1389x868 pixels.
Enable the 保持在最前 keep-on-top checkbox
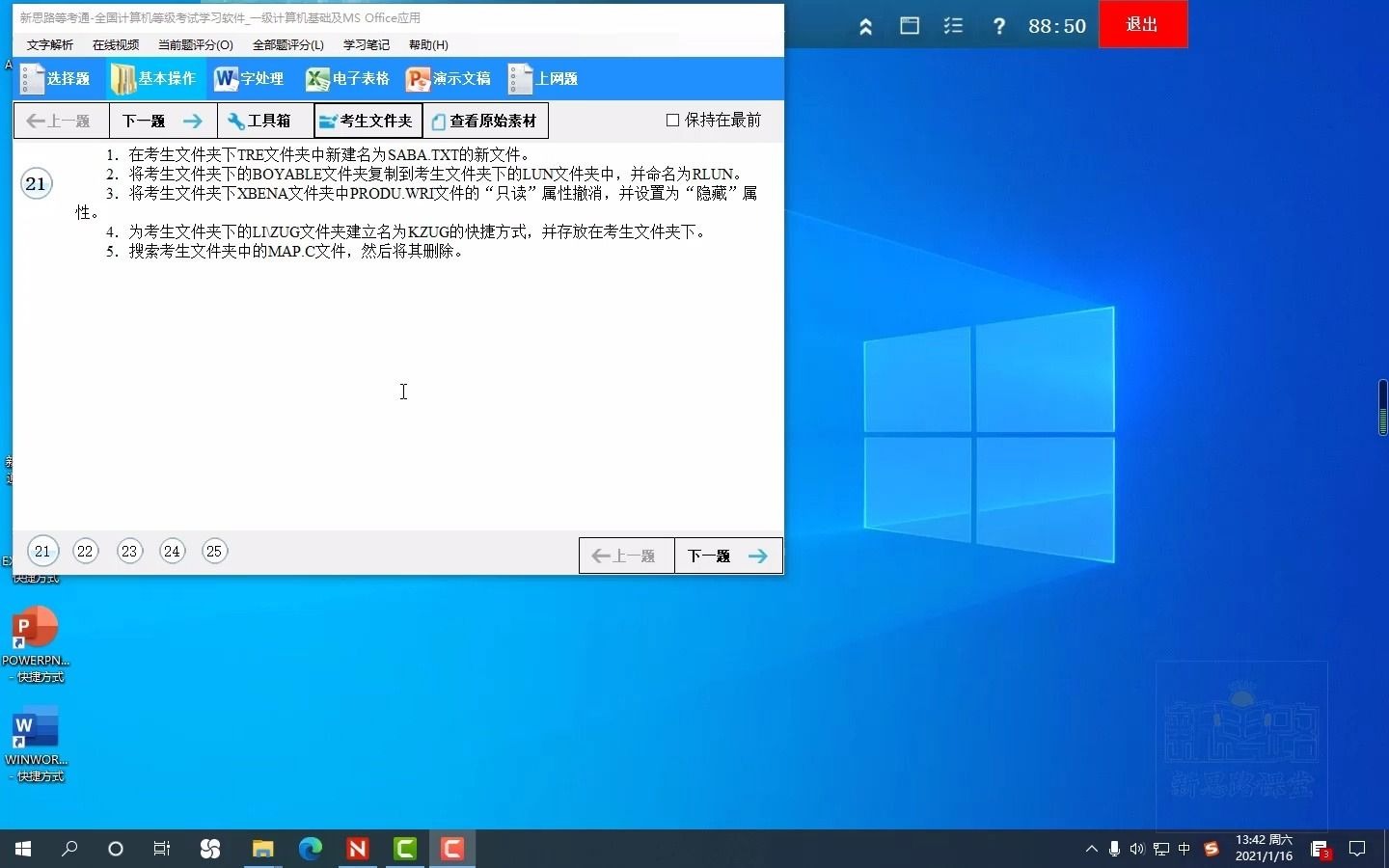[672, 120]
